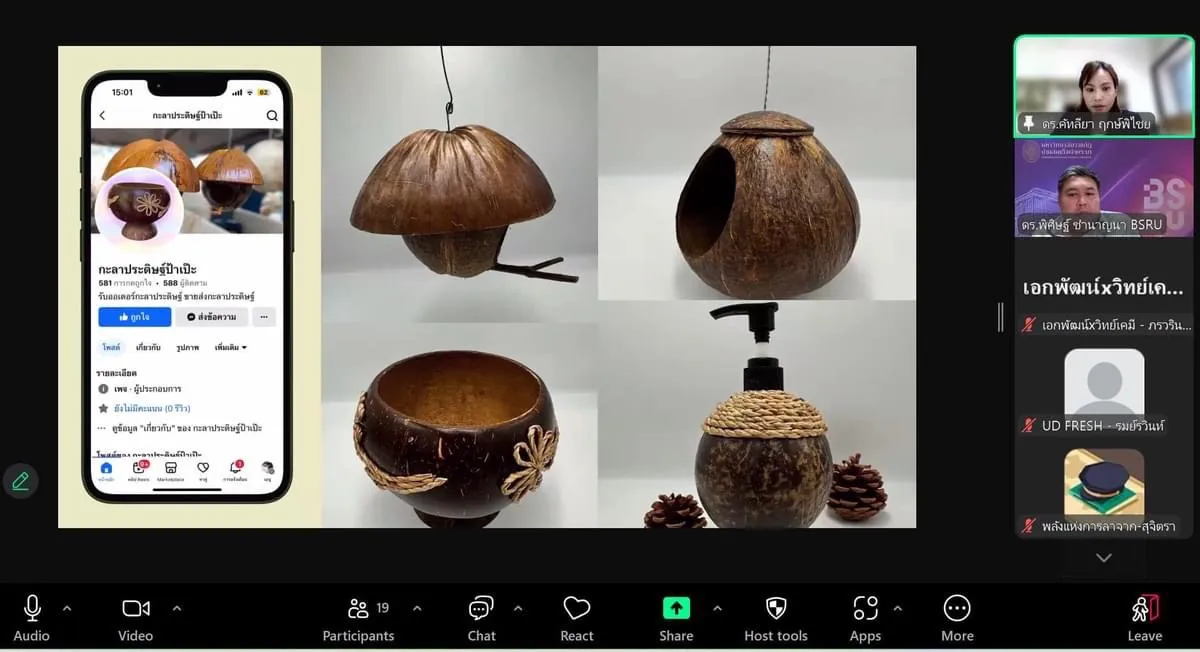Click the Audio microphone icon
Image resolution: width=1200 pixels, height=652 pixels.
(x=32, y=609)
